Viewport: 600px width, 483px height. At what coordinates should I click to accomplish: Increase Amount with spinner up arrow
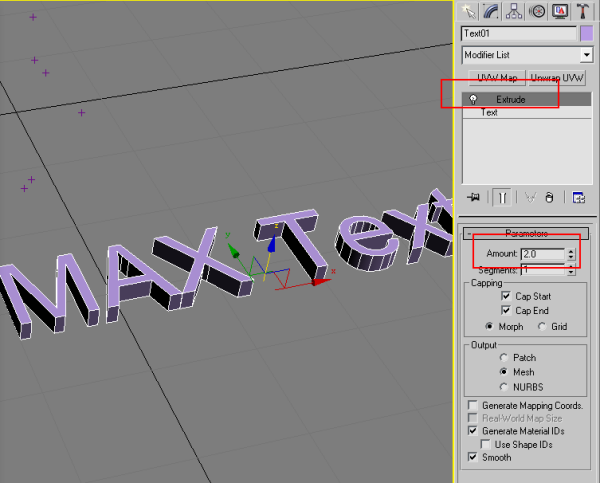click(x=571, y=251)
